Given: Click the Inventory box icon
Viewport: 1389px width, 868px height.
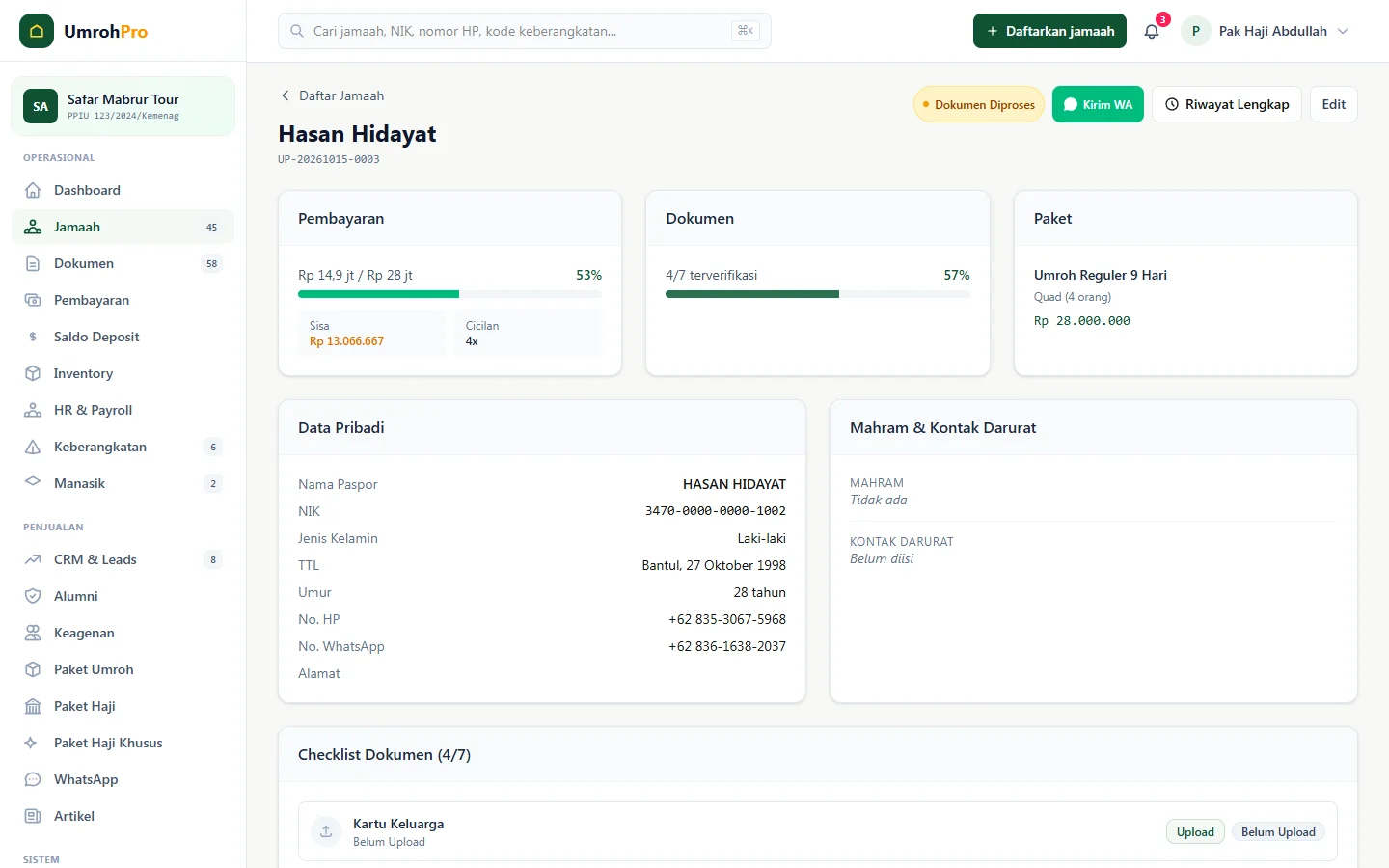Looking at the screenshot, I should 33,373.
